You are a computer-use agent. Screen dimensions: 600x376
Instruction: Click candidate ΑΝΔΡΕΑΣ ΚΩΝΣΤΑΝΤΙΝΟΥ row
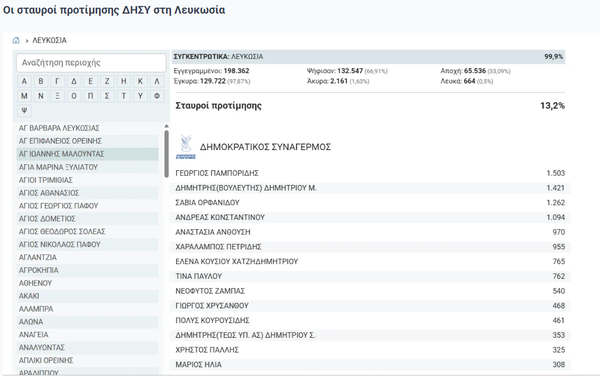pyautogui.click(x=370, y=217)
